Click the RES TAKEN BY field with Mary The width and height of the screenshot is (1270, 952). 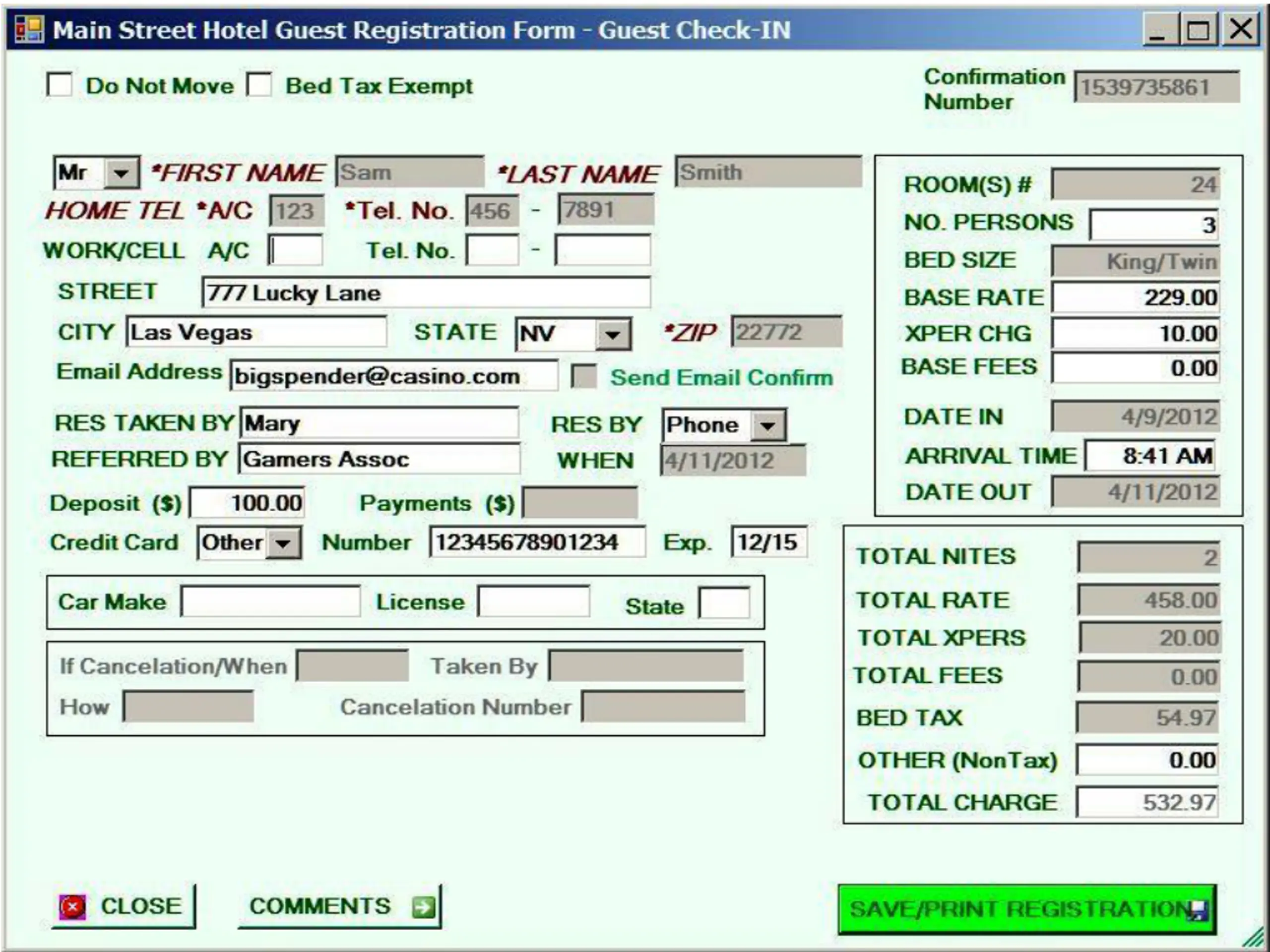380,423
